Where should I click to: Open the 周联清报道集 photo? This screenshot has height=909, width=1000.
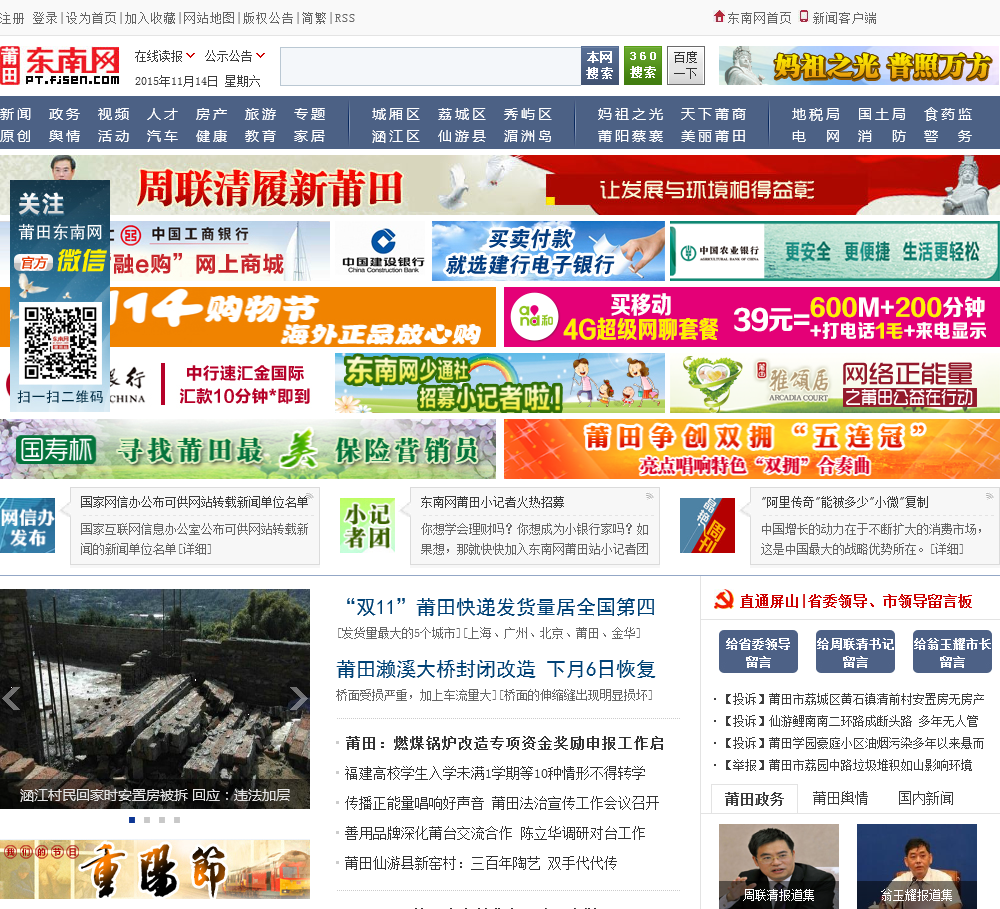pos(779,866)
